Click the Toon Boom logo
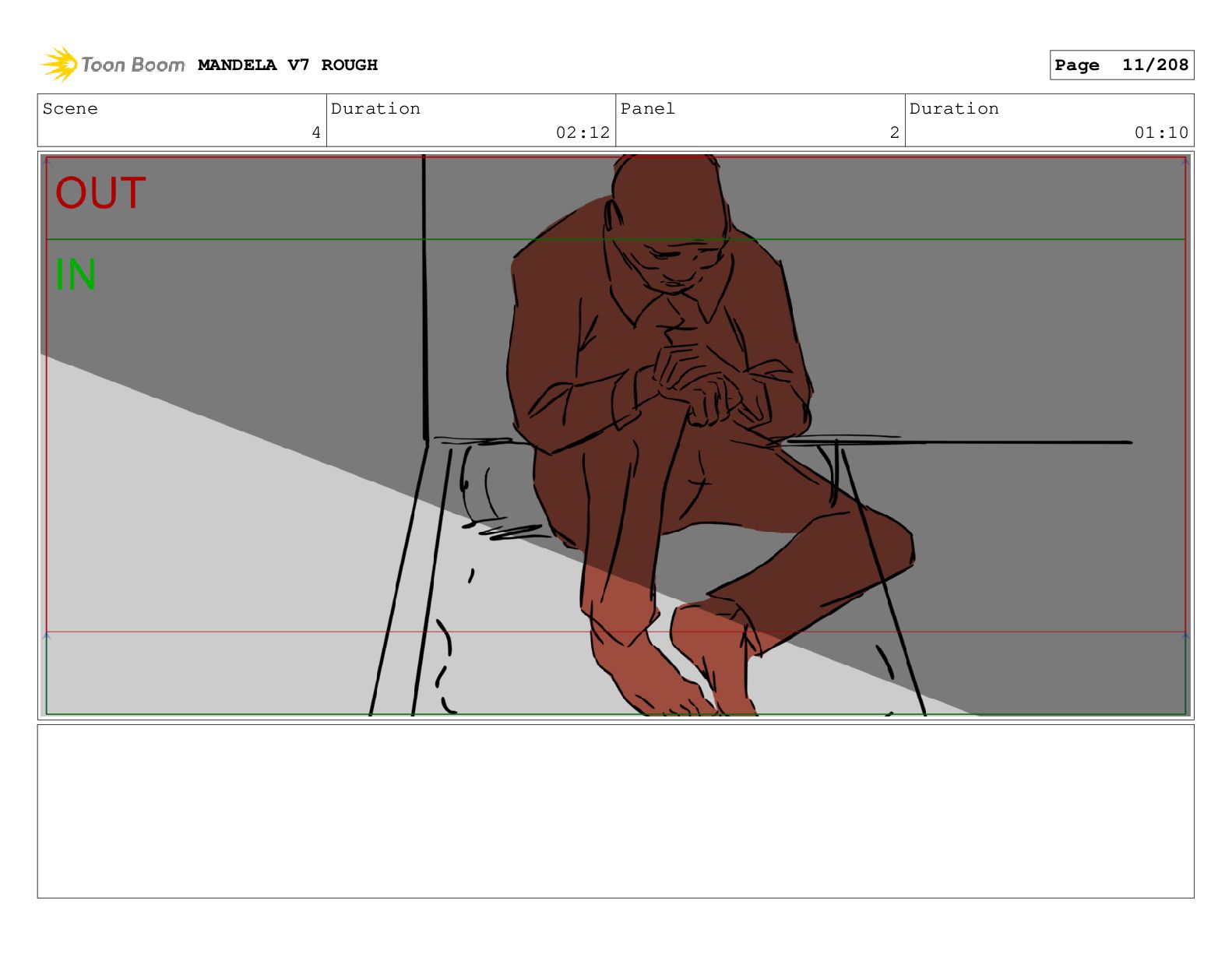The image size is (1232, 954). coord(112,65)
